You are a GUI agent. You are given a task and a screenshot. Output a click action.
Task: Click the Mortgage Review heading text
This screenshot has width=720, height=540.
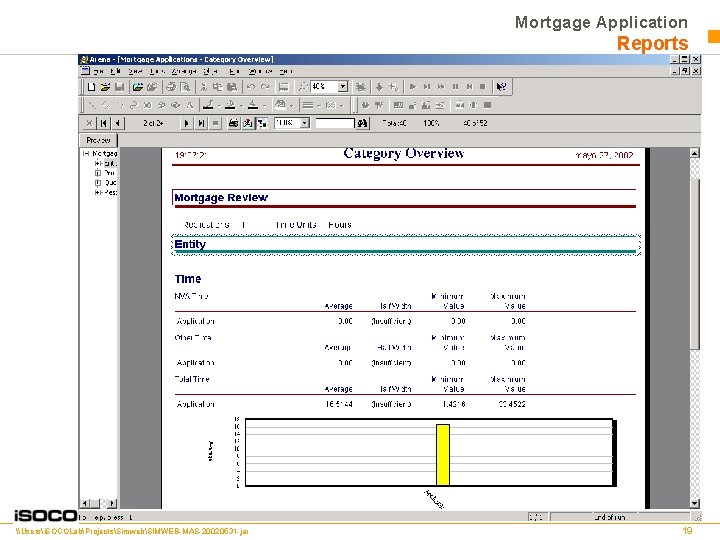[221, 197]
